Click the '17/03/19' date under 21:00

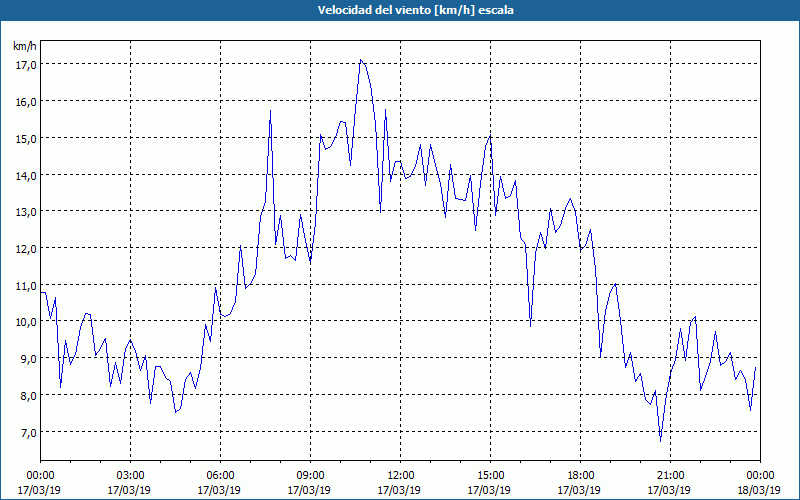pos(669,490)
